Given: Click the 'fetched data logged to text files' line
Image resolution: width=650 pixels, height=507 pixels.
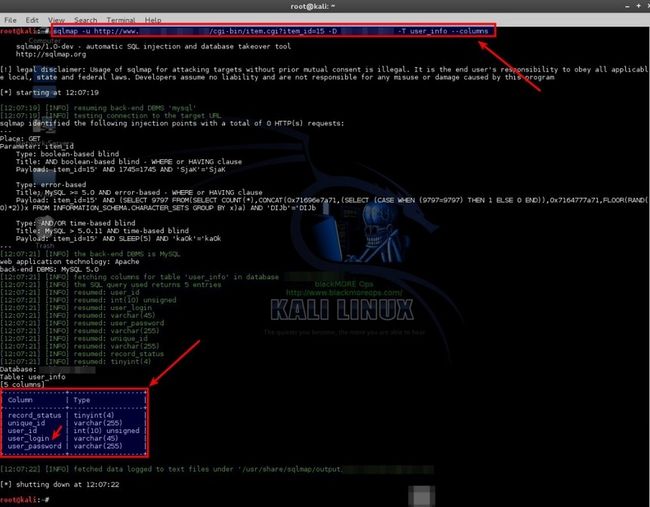Looking at the screenshot, I should (x=217, y=469).
